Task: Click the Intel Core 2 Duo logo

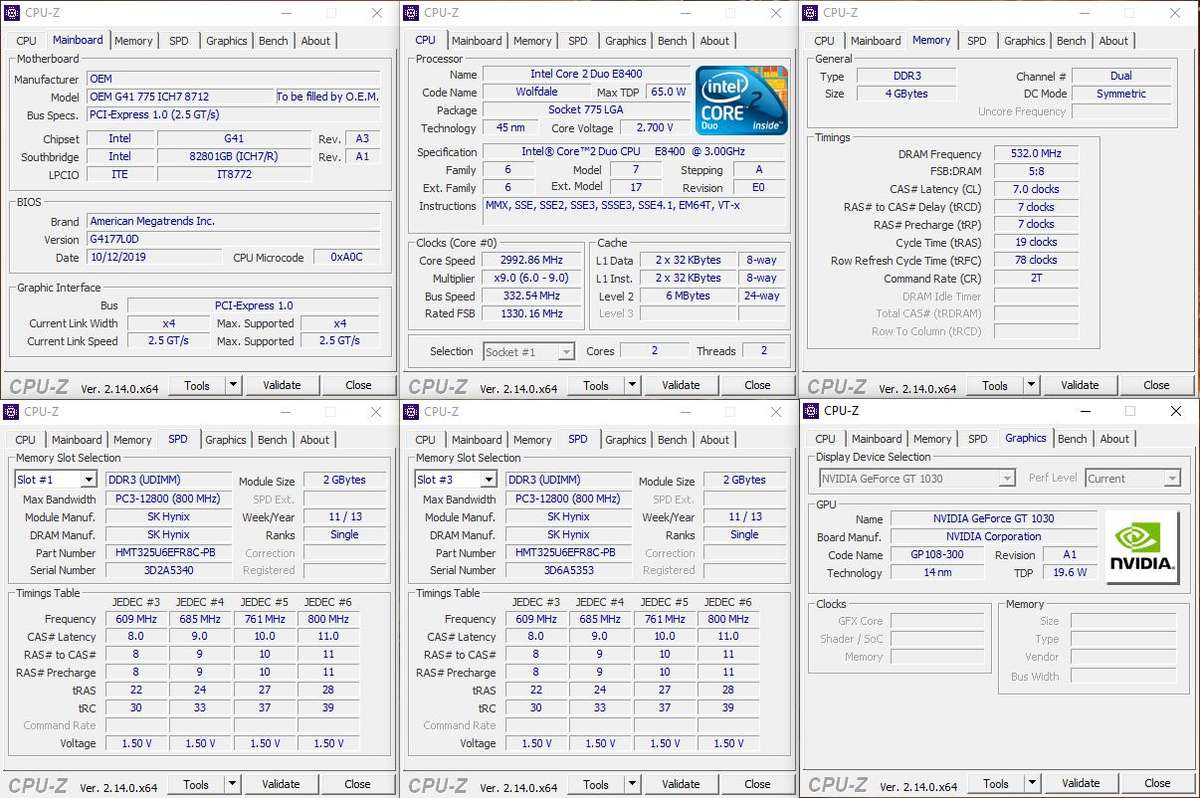Action: 741,100
